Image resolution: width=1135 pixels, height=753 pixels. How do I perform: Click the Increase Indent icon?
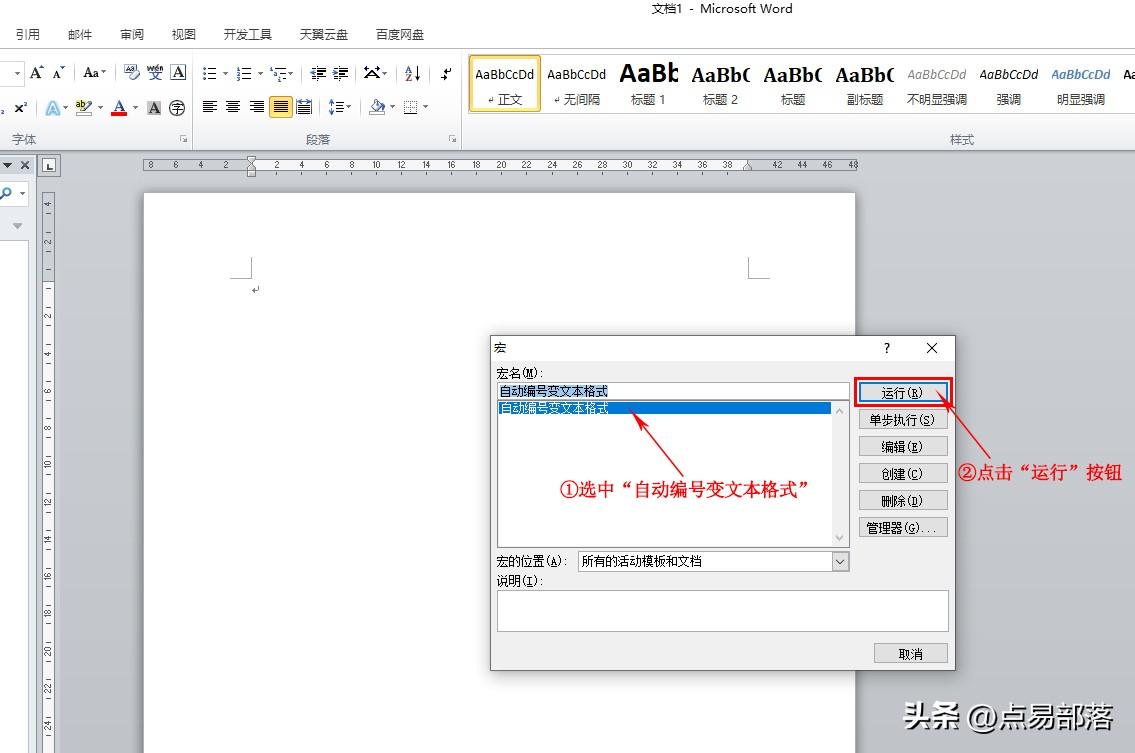(x=340, y=73)
